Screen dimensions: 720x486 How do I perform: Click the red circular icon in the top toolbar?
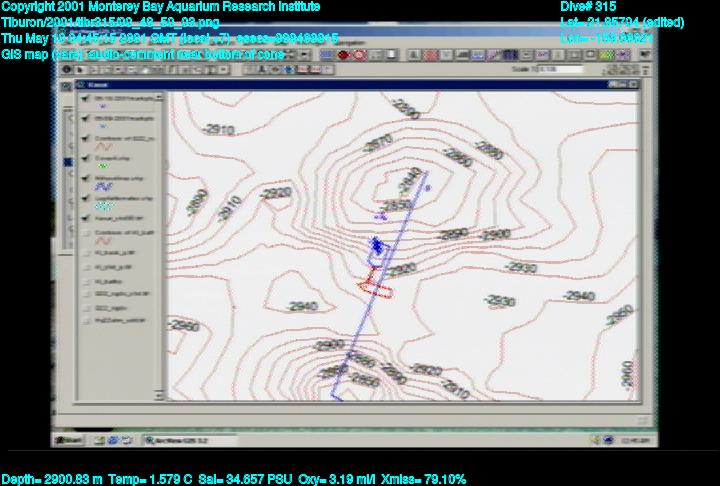click(344, 55)
